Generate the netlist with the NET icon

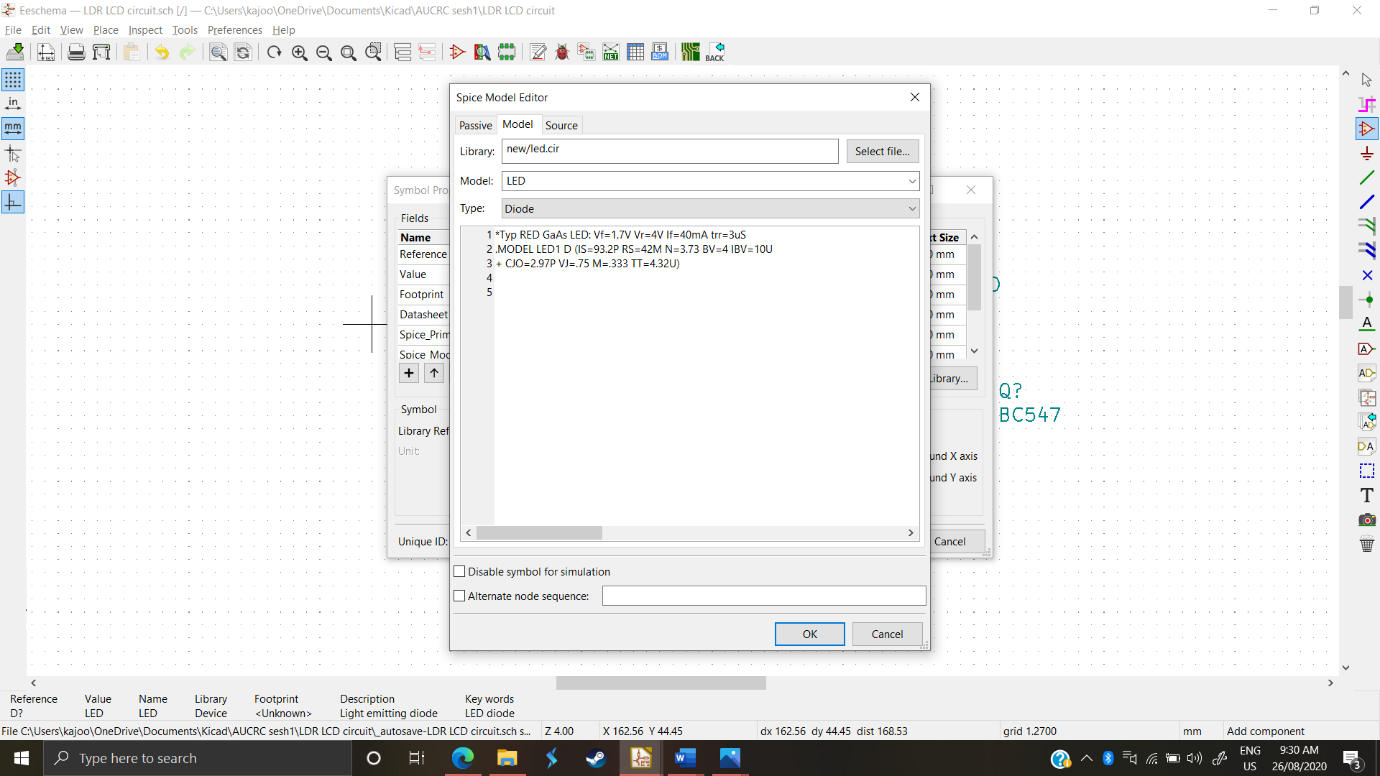tap(611, 52)
